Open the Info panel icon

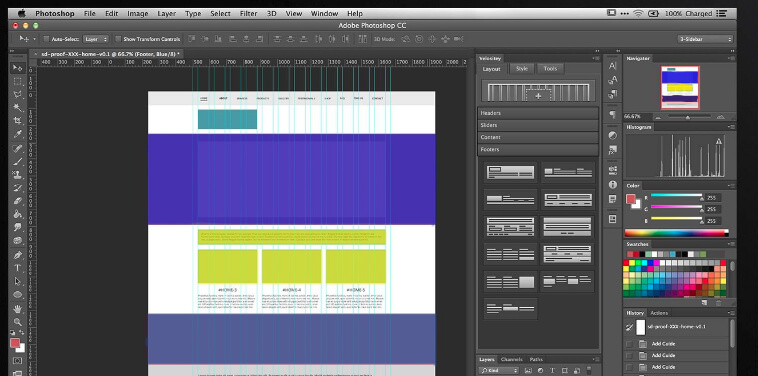(612, 185)
